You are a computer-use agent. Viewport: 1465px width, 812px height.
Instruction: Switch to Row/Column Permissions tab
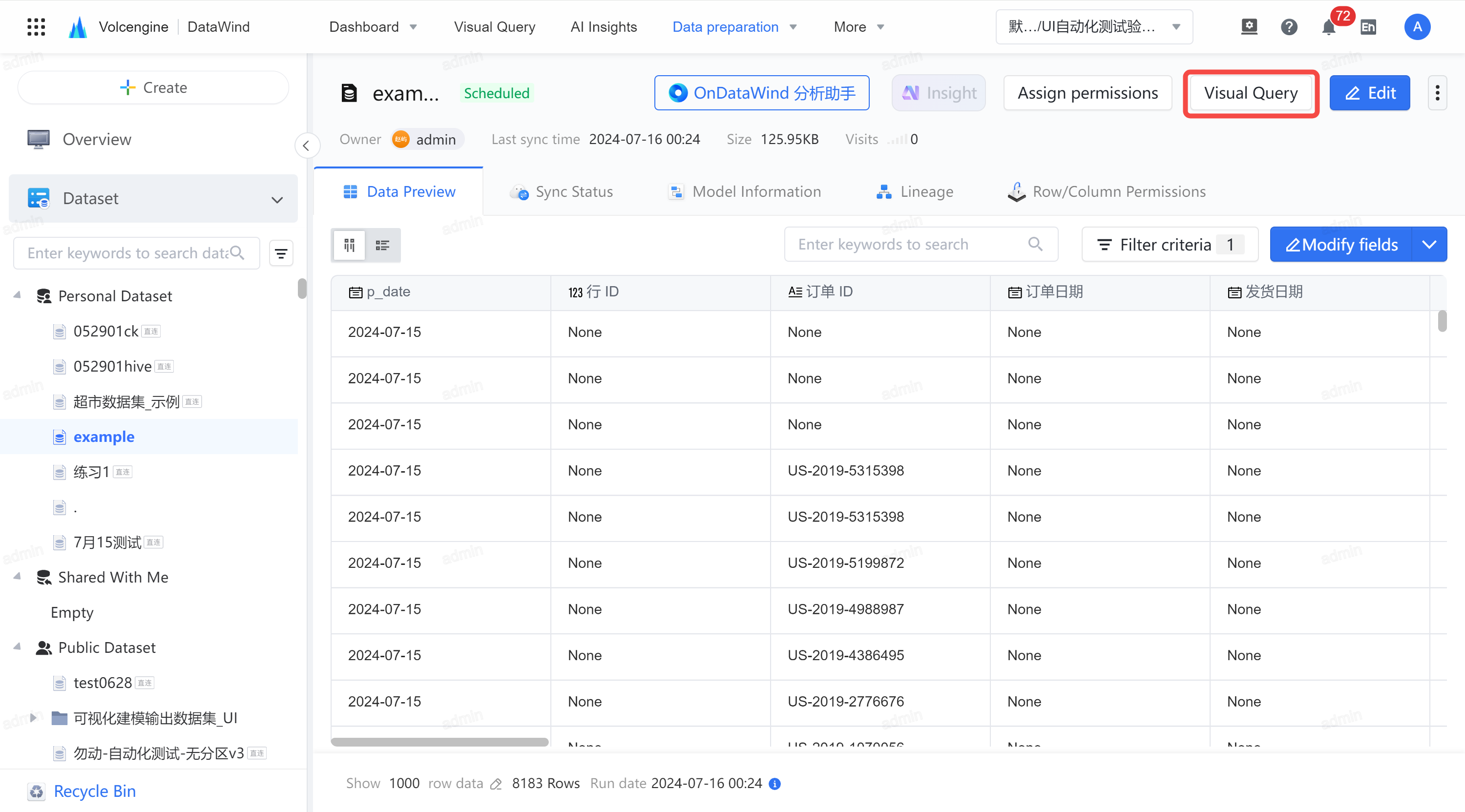click(1107, 191)
